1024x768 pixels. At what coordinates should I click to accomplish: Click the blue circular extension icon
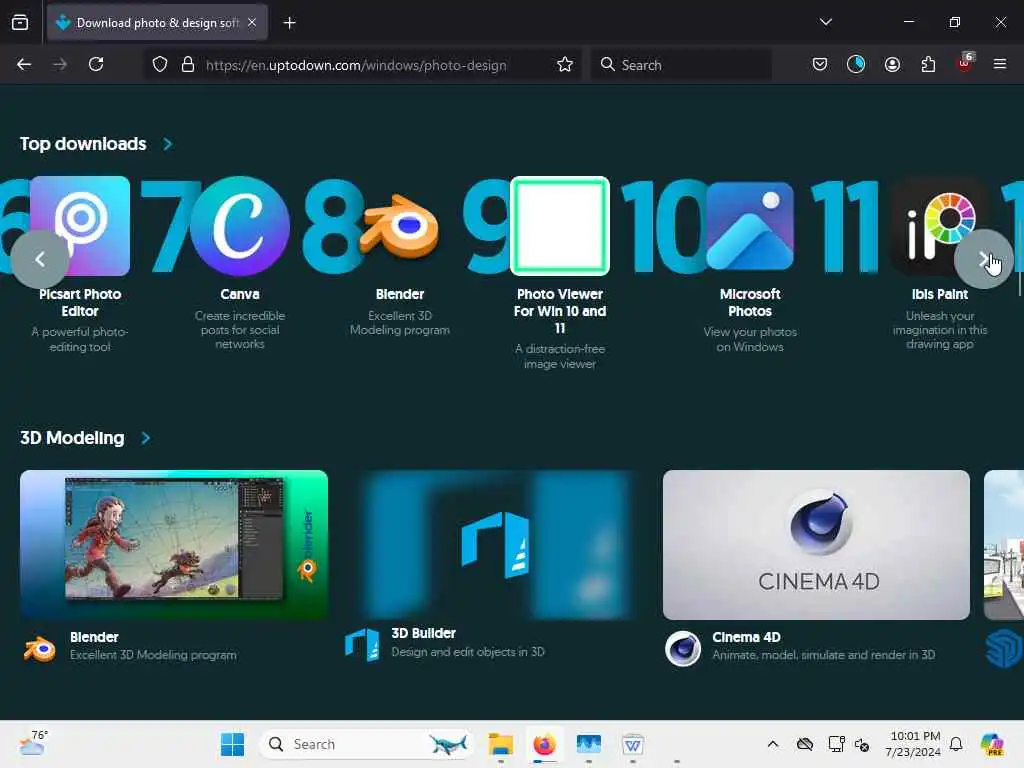click(x=856, y=64)
